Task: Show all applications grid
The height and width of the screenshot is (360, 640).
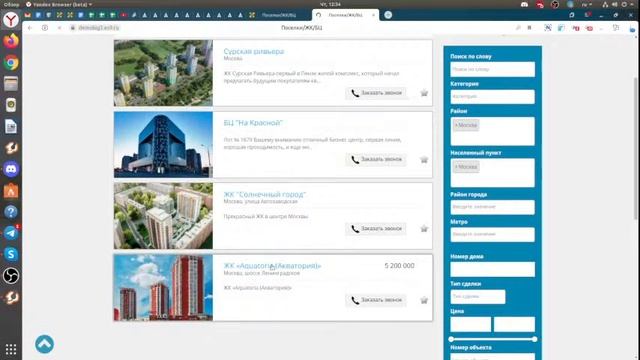Action: coord(11,349)
